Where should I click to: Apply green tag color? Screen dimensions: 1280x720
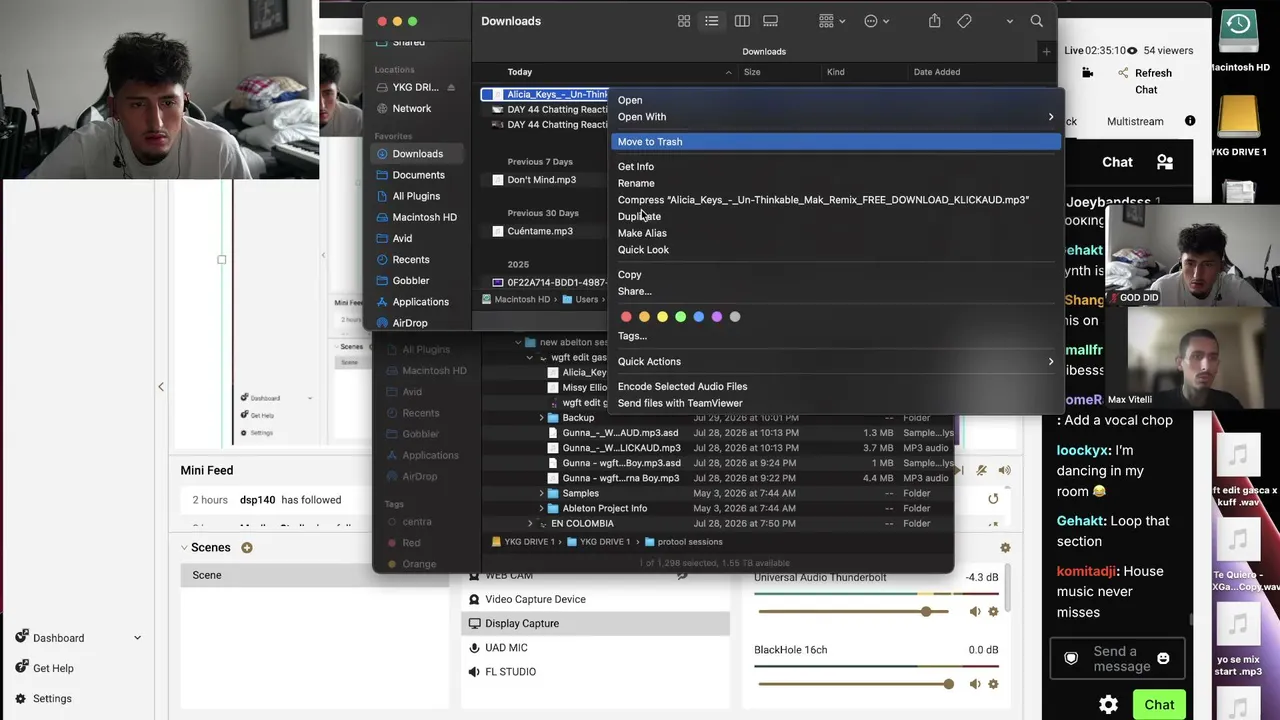click(680, 317)
